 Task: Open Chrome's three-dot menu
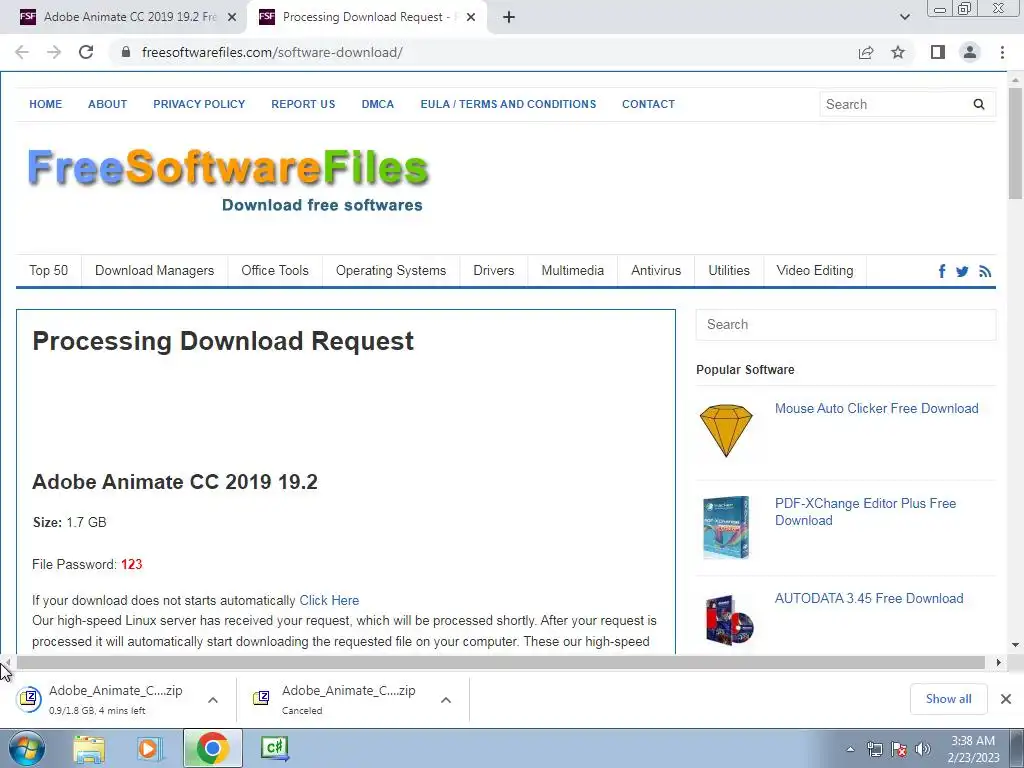pyautogui.click(x=1002, y=52)
